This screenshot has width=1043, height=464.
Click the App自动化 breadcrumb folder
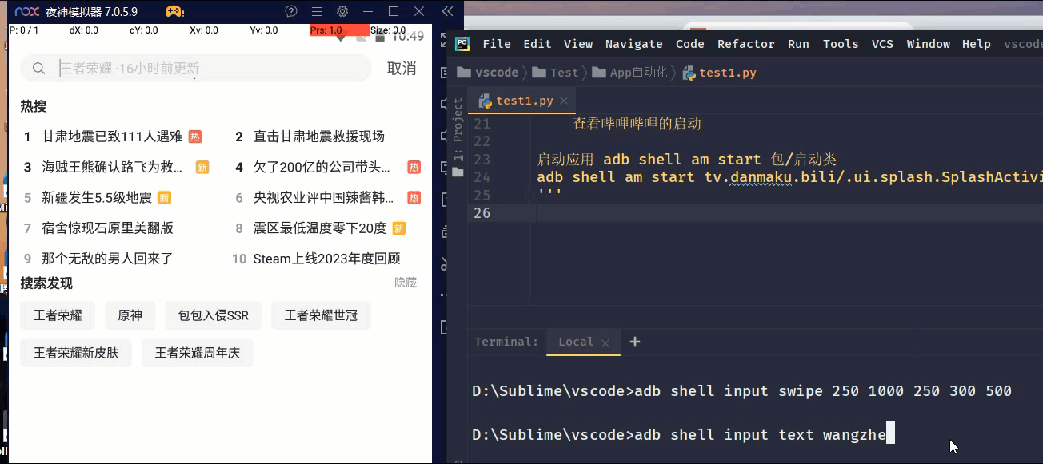point(629,73)
